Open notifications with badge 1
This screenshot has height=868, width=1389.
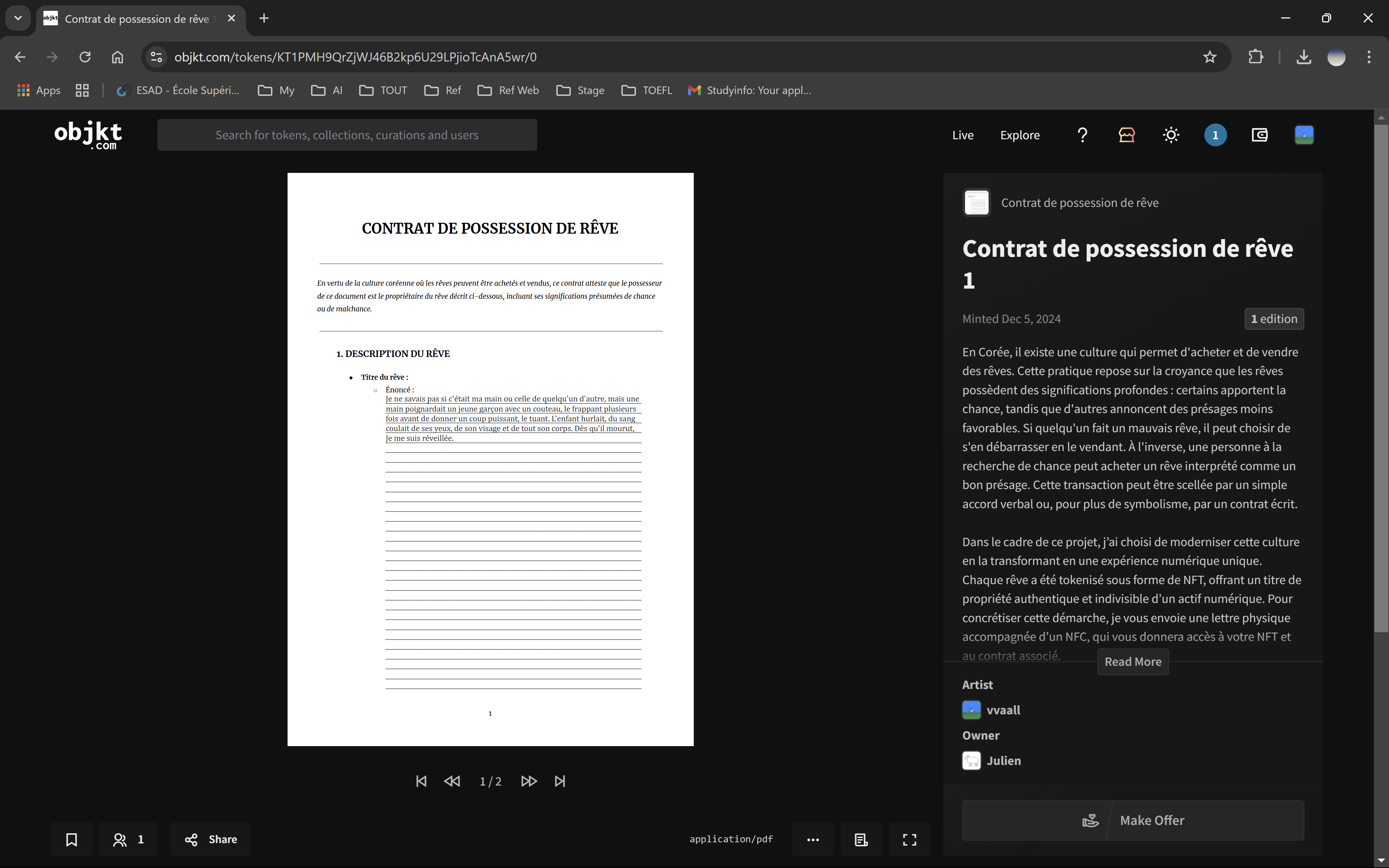pos(1215,135)
